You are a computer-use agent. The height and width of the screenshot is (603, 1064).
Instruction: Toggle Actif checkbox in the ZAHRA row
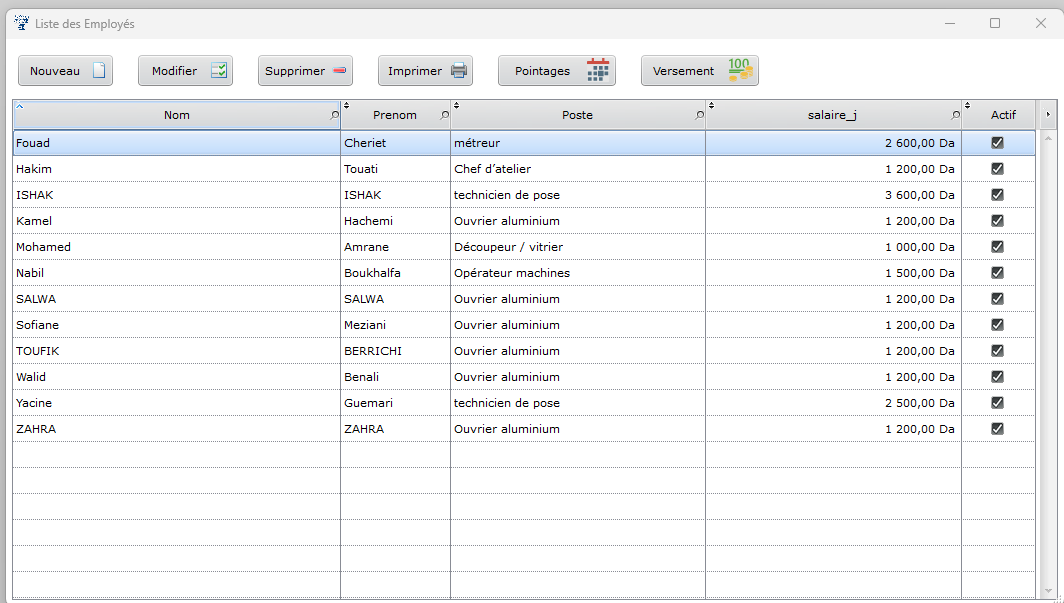click(997, 429)
